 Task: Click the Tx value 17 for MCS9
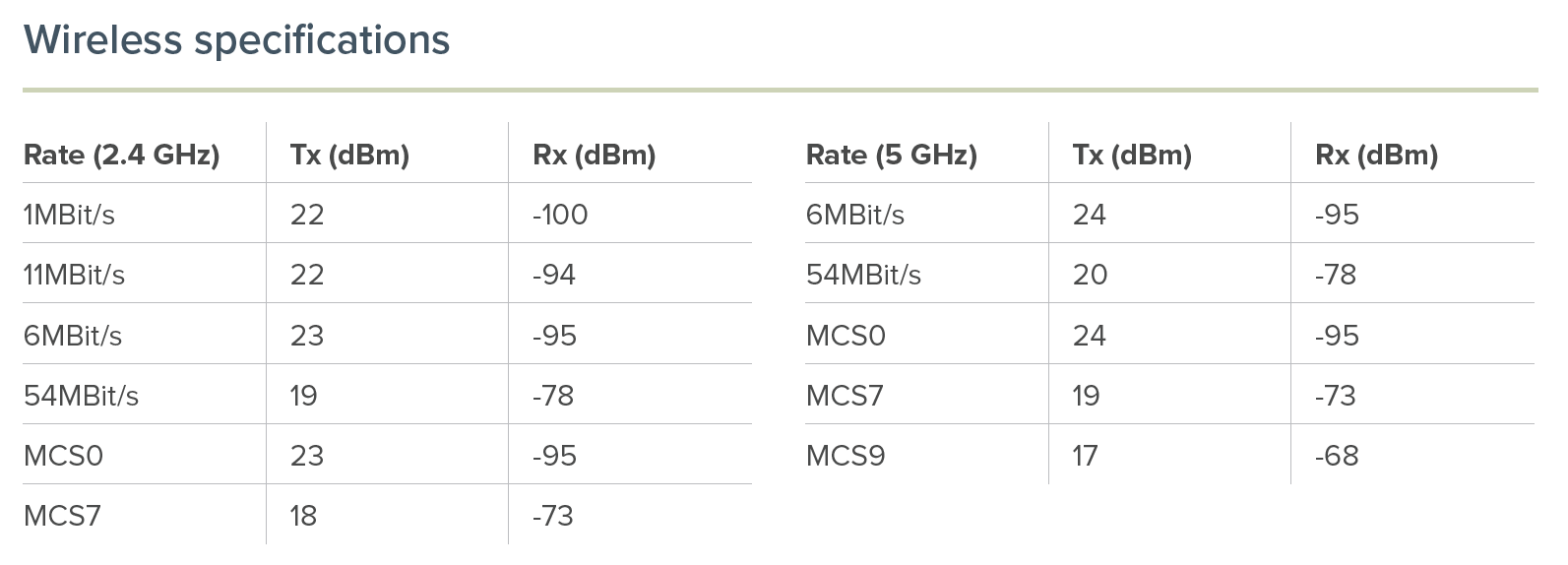(x=1086, y=456)
